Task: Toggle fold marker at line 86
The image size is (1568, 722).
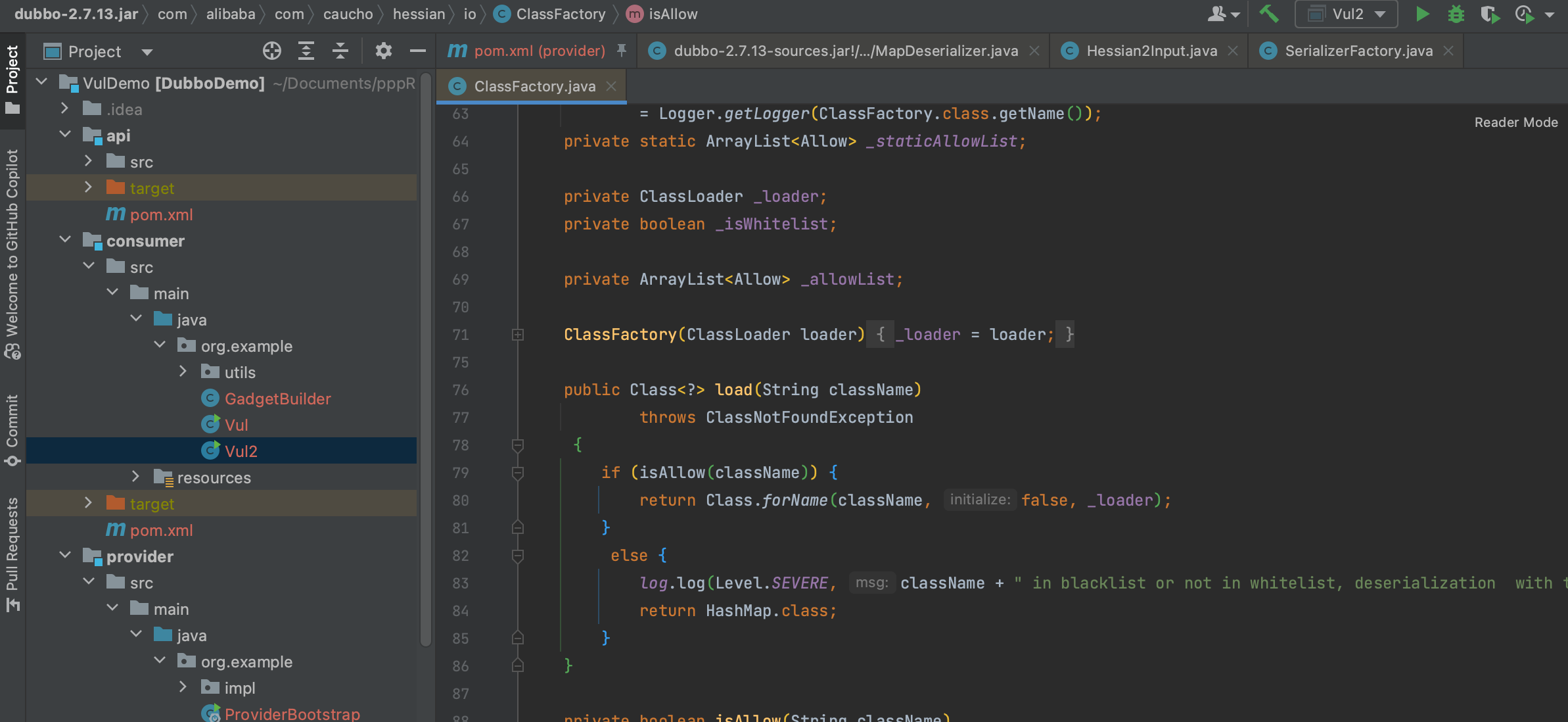Action: [518, 666]
